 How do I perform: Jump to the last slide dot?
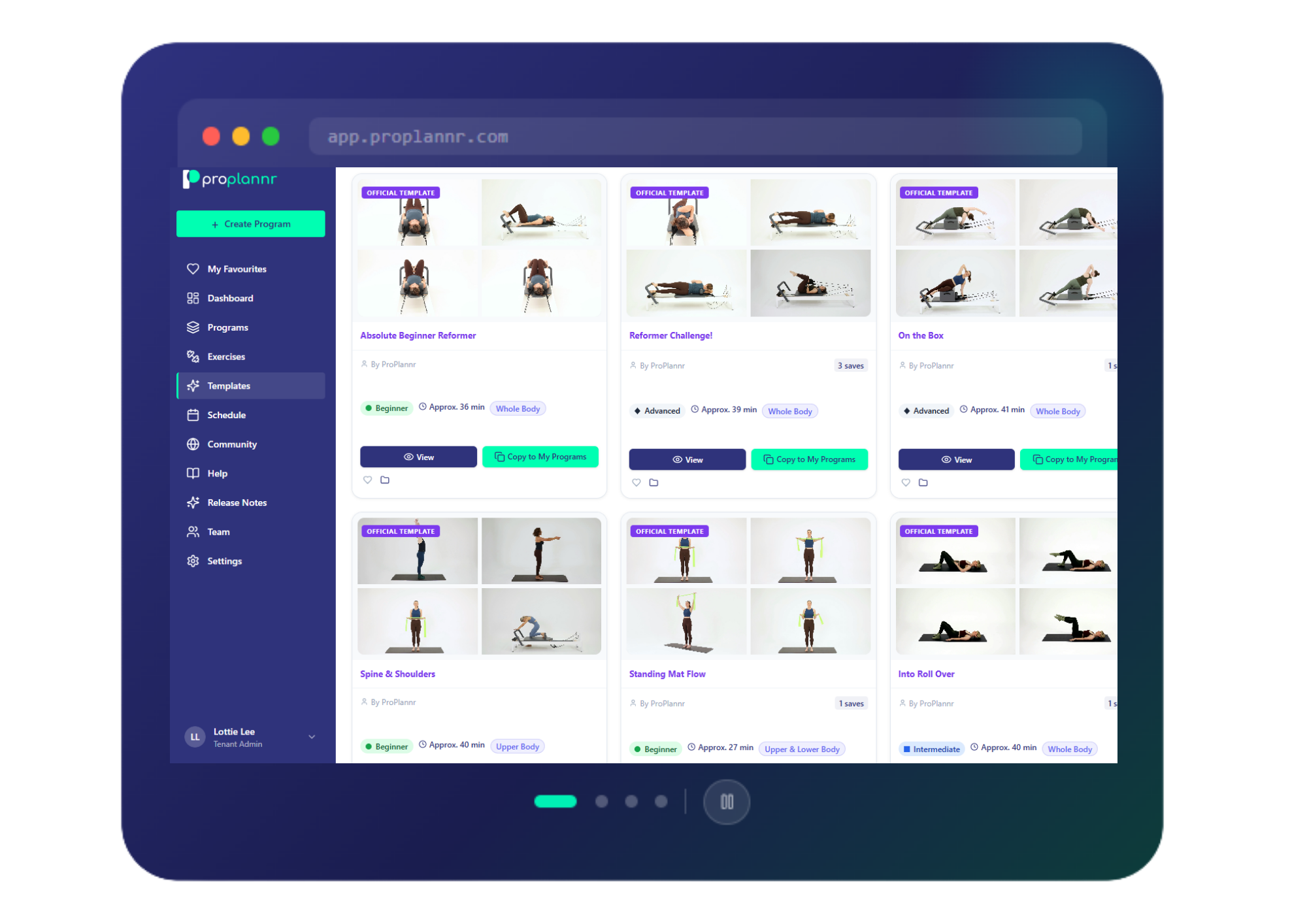coord(661,801)
